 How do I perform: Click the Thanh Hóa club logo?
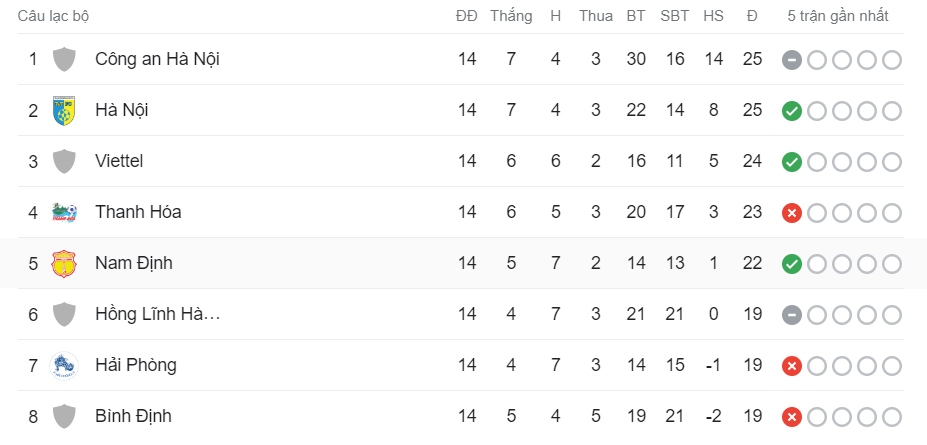(x=64, y=212)
